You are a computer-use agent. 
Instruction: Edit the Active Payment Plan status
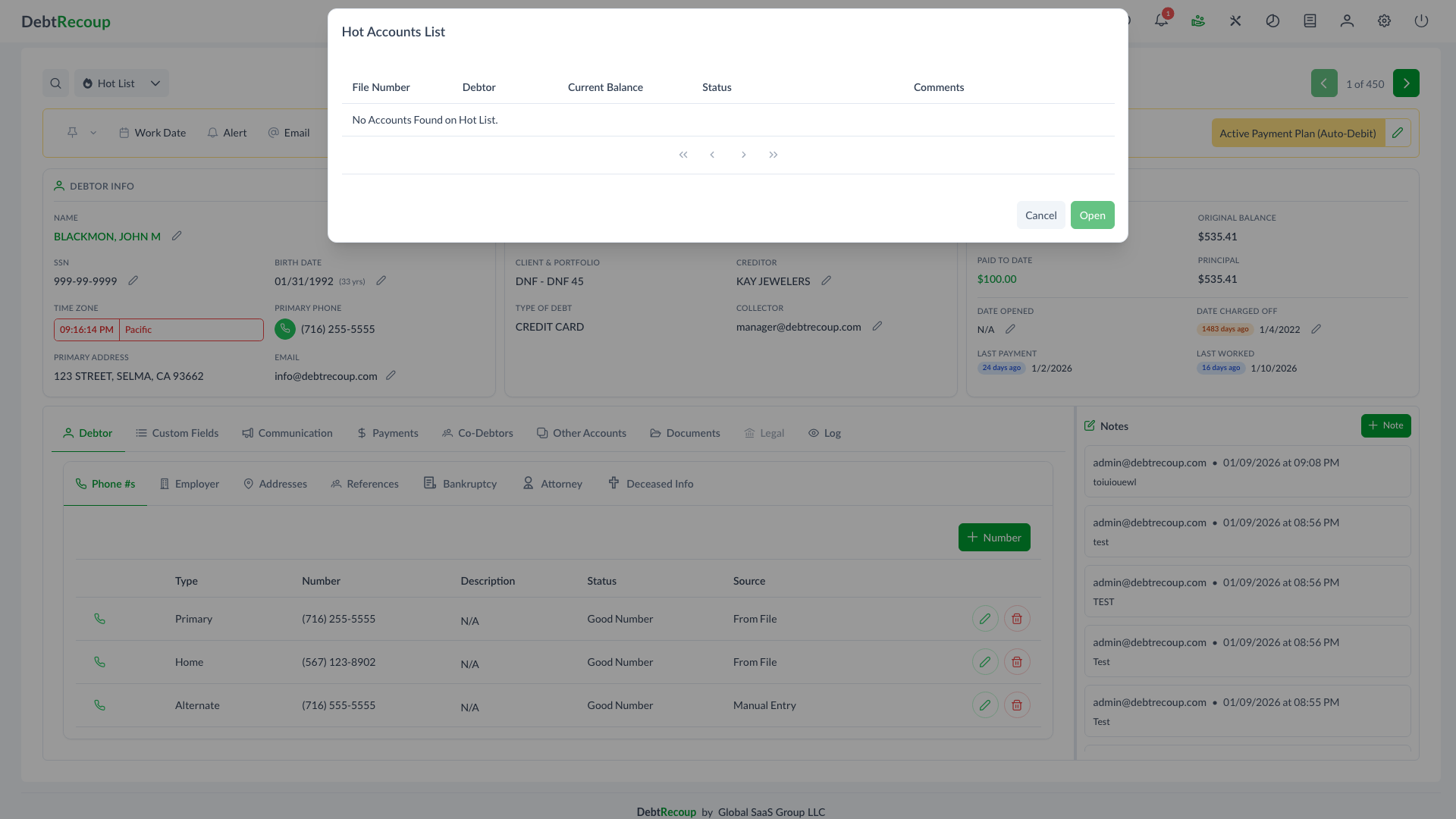pyautogui.click(x=1398, y=133)
